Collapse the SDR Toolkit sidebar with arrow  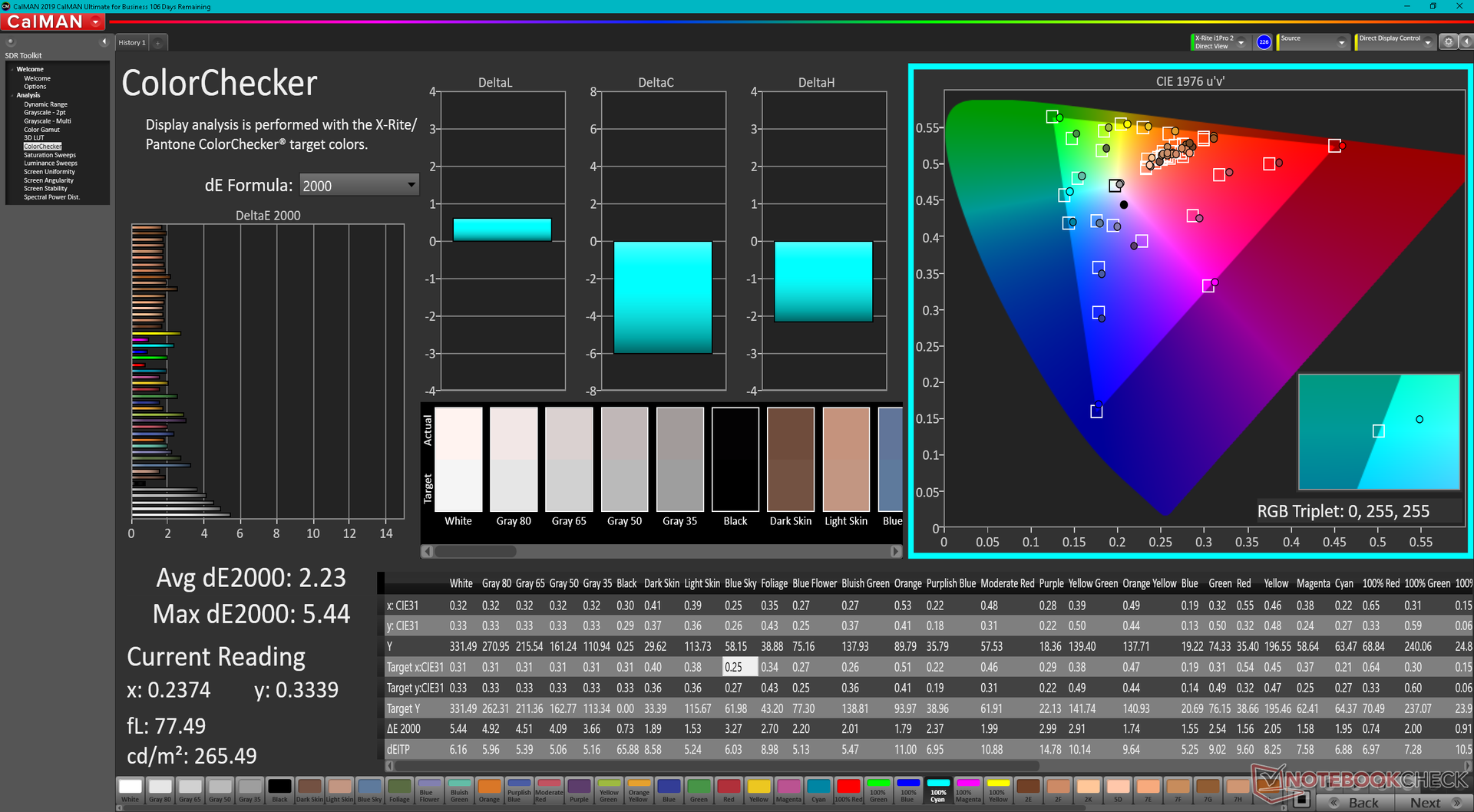pos(104,42)
